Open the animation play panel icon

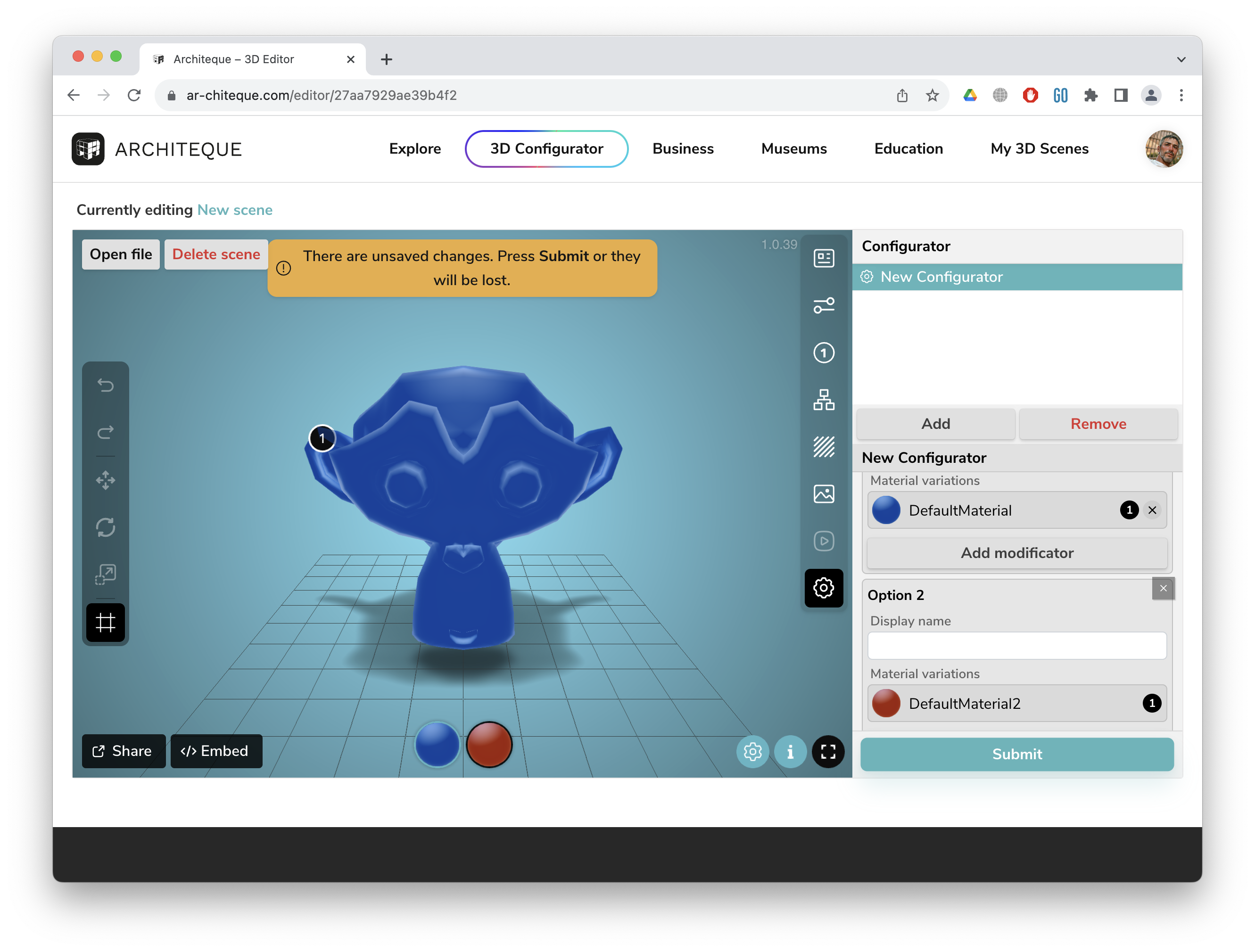coord(823,541)
